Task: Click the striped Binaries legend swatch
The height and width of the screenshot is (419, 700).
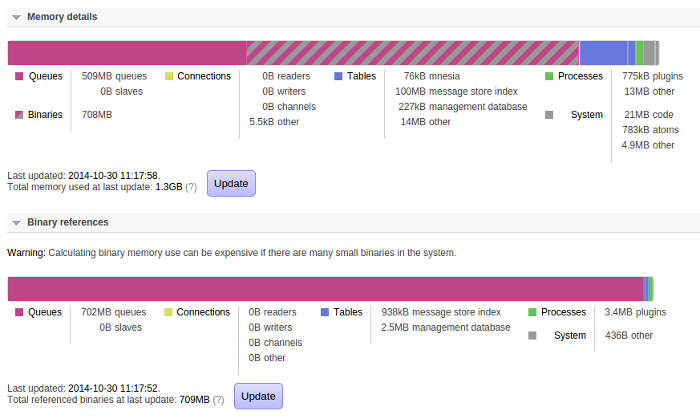Action: pos(19,115)
